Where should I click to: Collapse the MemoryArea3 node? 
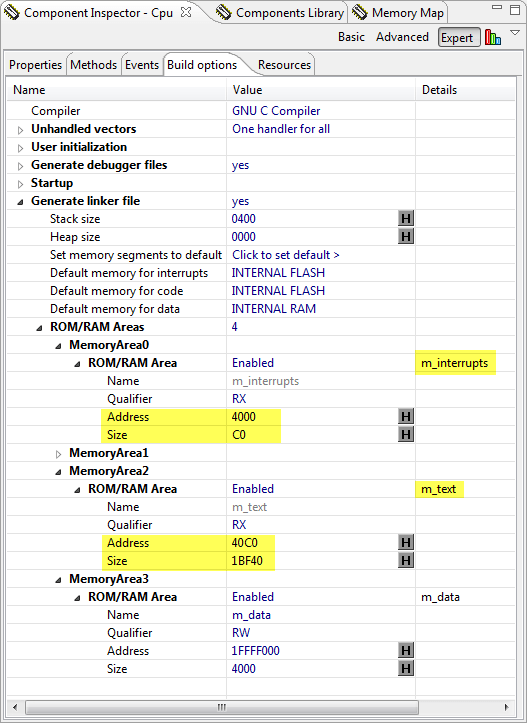tap(59, 580)
